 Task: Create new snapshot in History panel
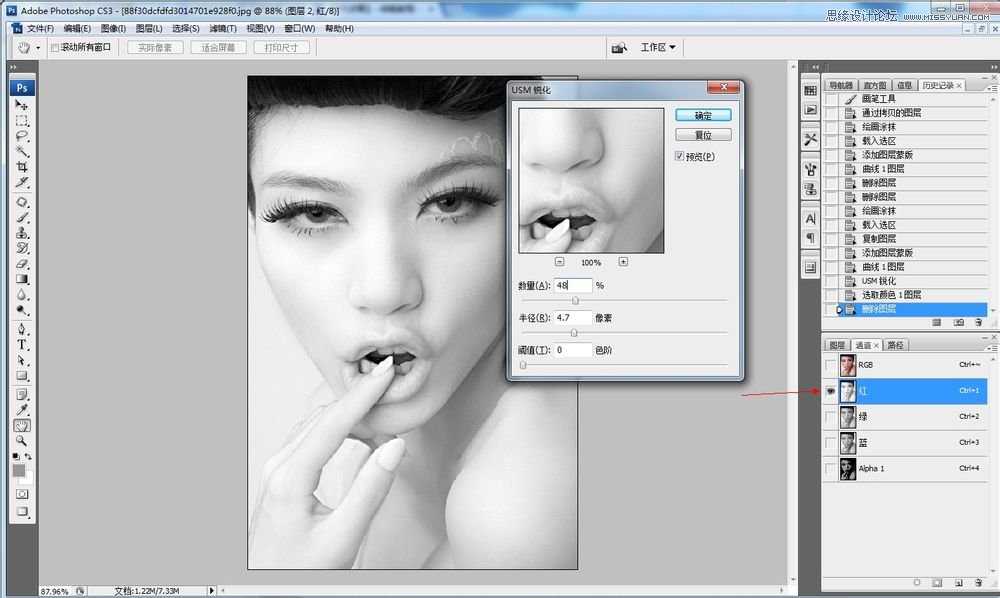(959, 323)
